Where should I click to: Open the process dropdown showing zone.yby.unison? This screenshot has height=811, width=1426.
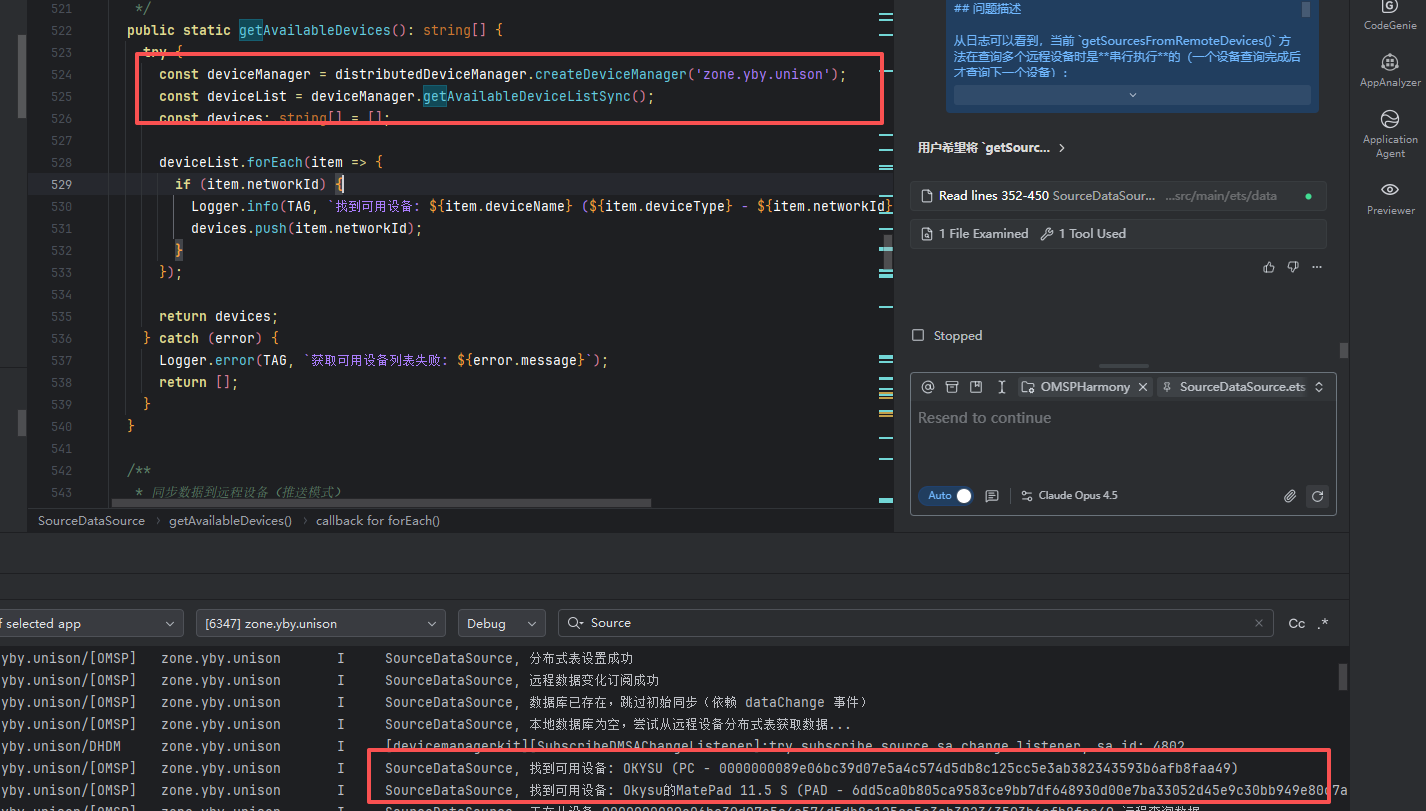point(320,623)
